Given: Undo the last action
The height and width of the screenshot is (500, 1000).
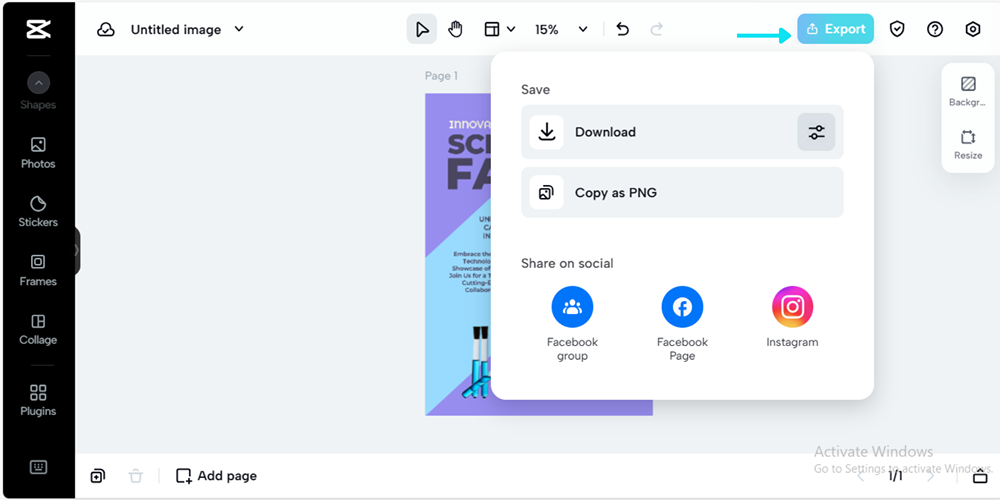Looking at the screenshot, I should tap(622, 29).
